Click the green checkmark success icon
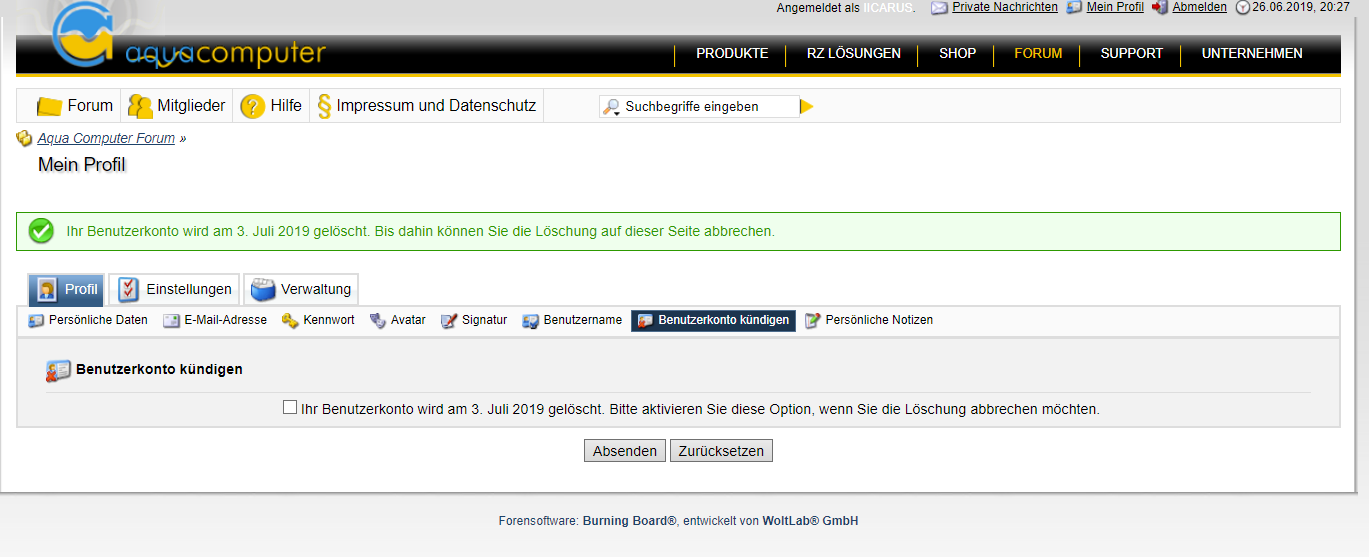This screenshot has width=1369, height=557. (41, 231)
